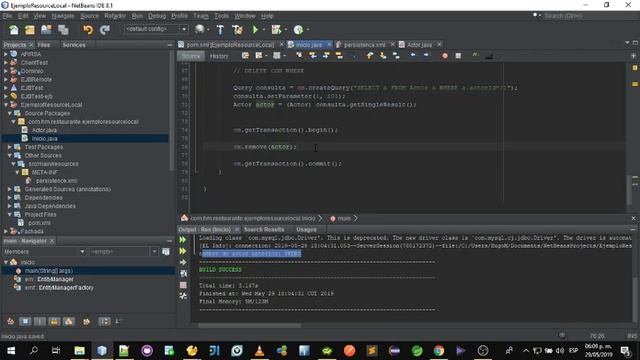
Task: Click the Windows Start button
Action: coord(11,351)
